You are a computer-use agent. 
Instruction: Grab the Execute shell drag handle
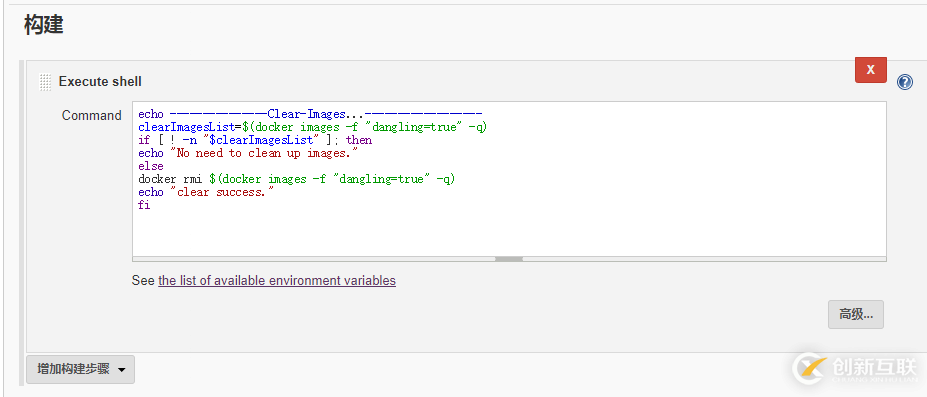pos(45,82)
